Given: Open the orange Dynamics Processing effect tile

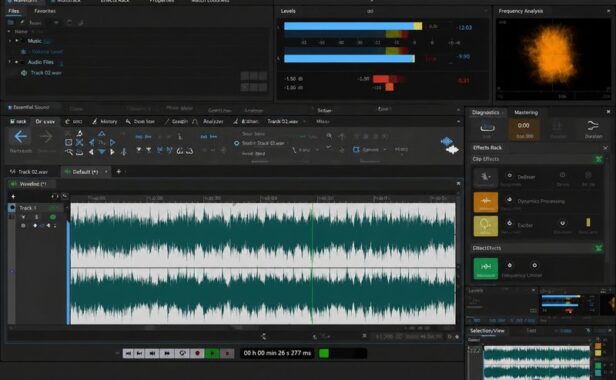Looking at the screenshot, I should 486,202.
